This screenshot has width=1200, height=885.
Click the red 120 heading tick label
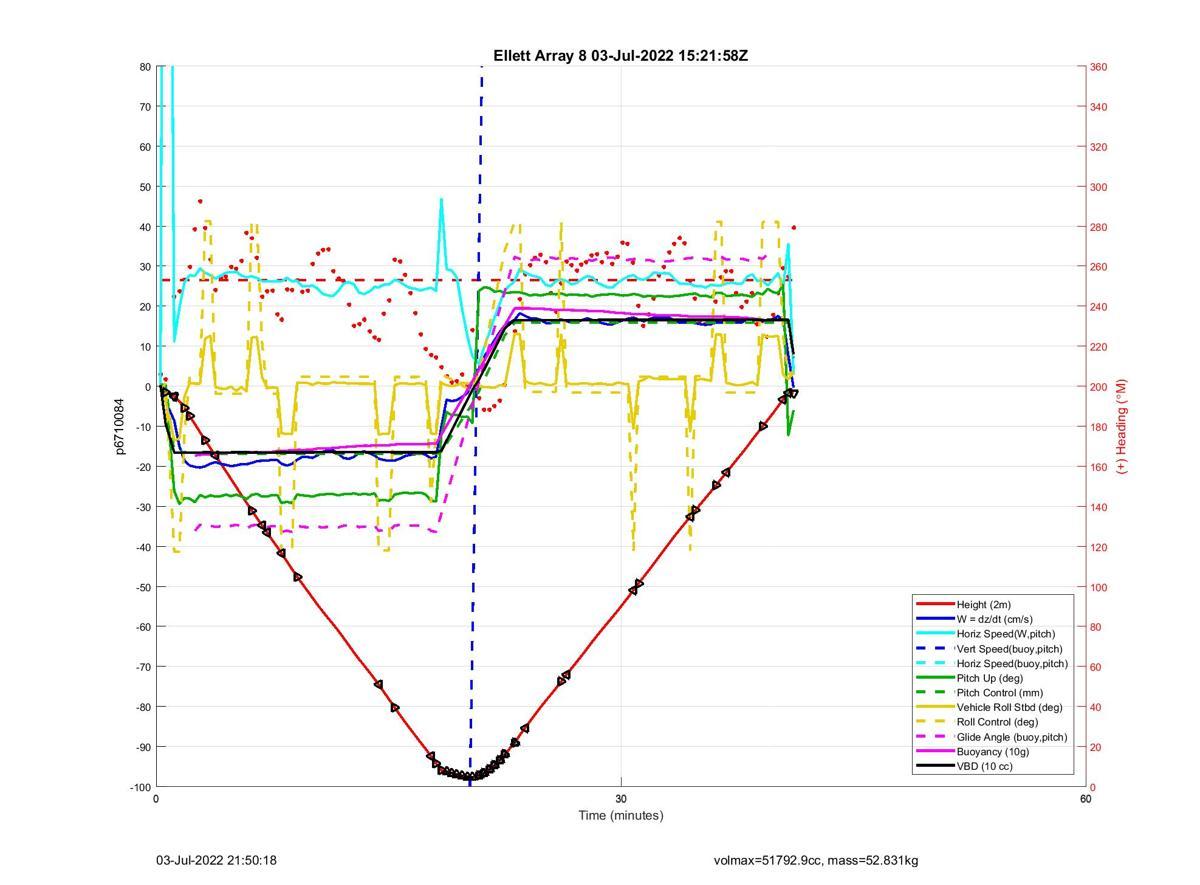(x=1098, y=547)
